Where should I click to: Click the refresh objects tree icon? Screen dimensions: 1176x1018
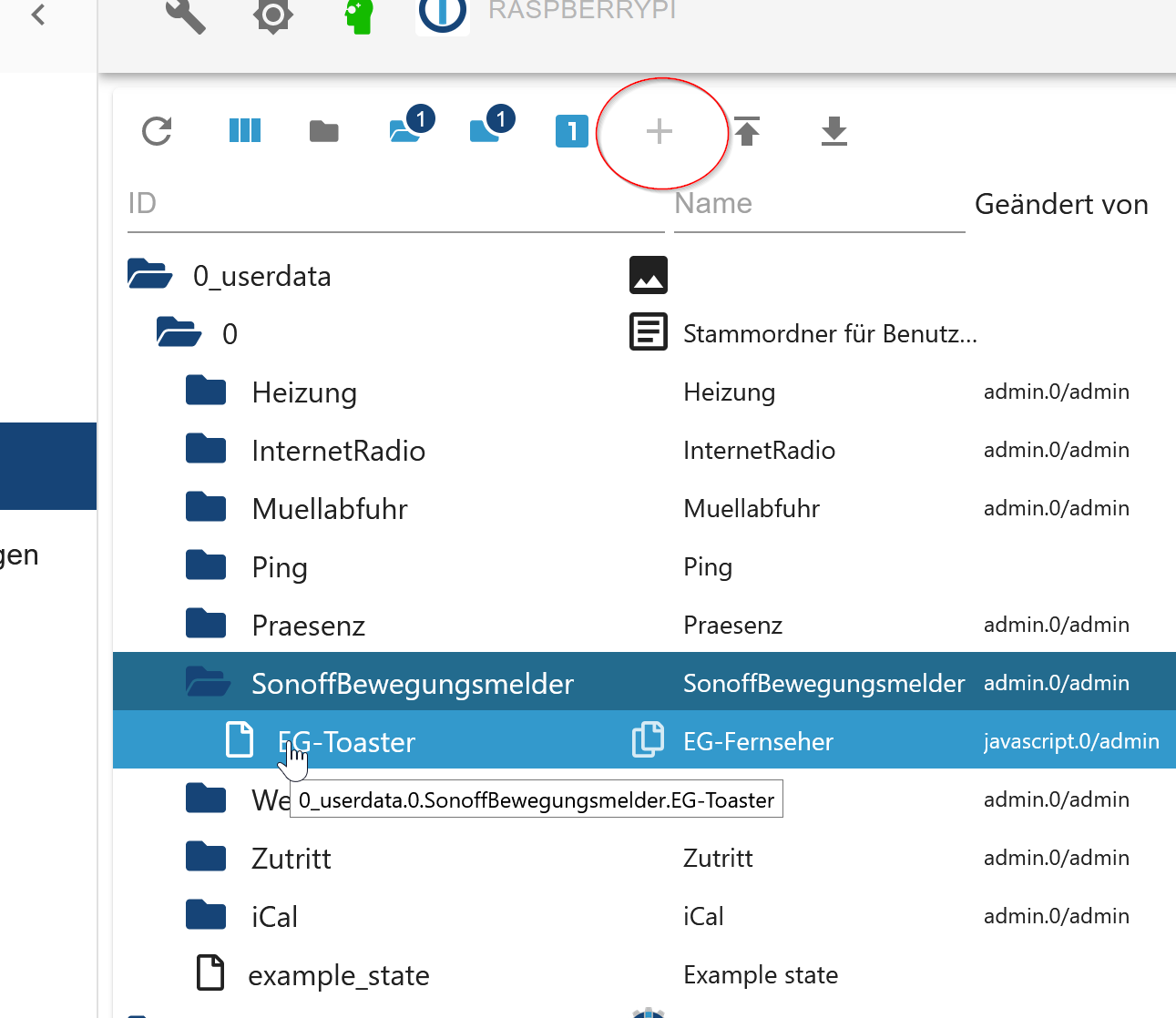(x=157, y=131)
